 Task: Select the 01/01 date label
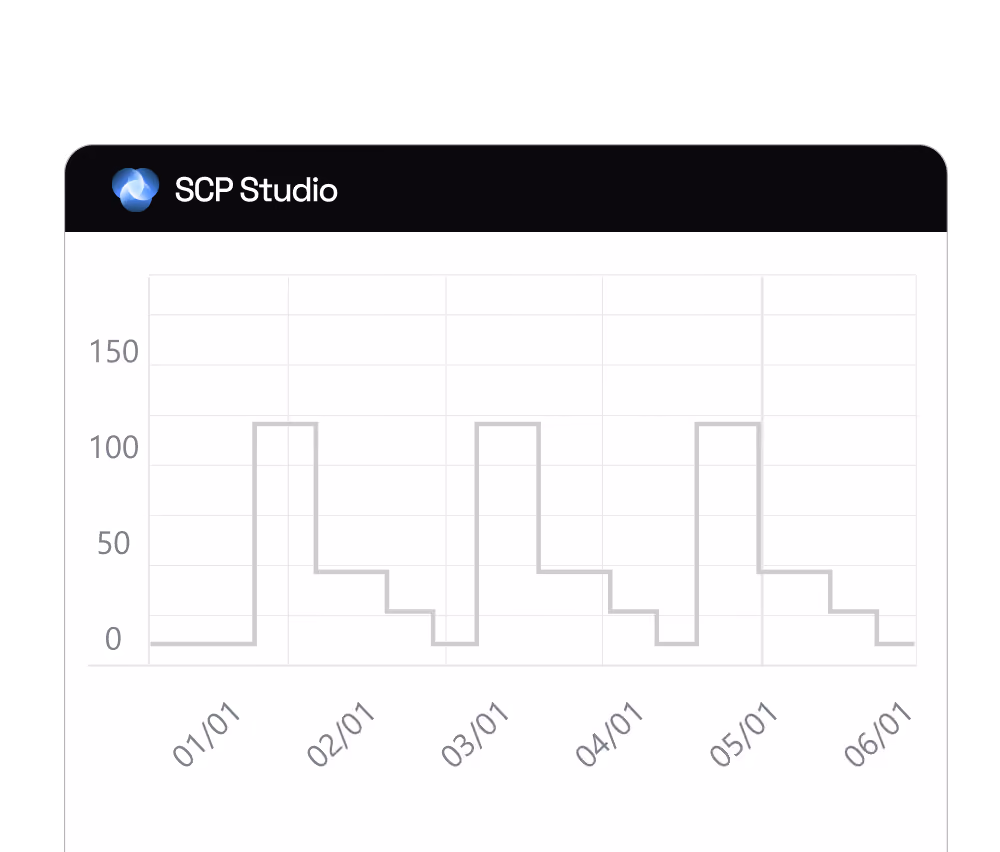tap(206, 733)
